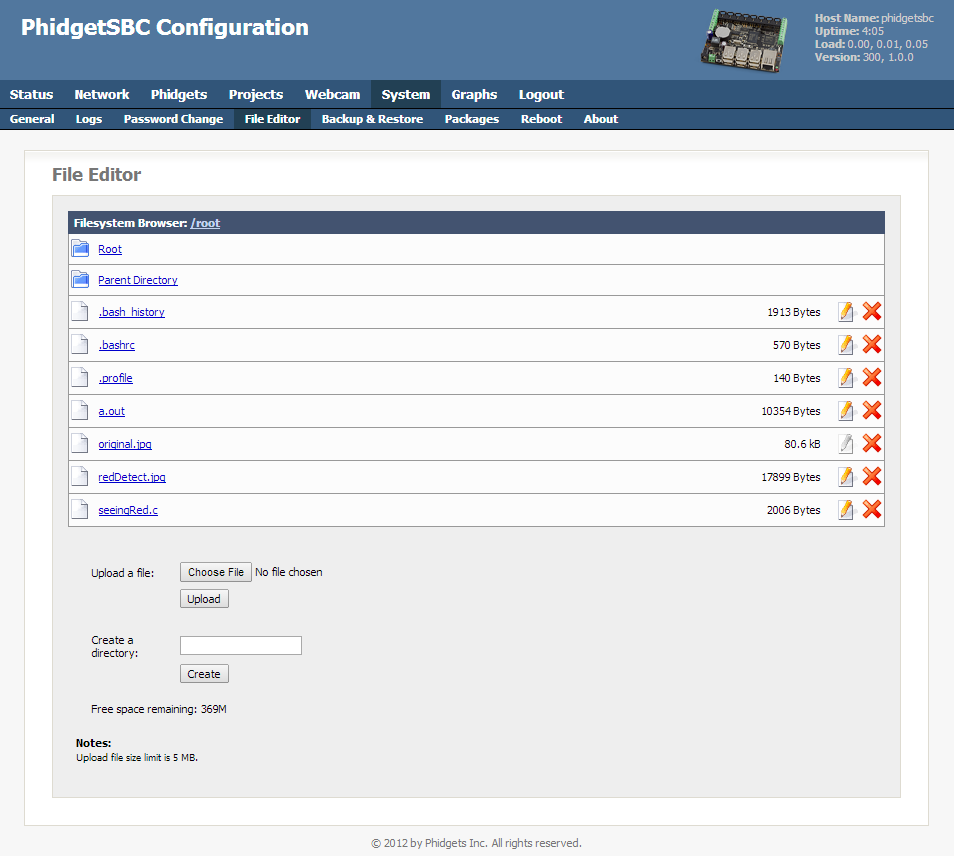Screen dimensions: 954x856
Task: Open the Packages submenu tab
Action: pos(472,119)
